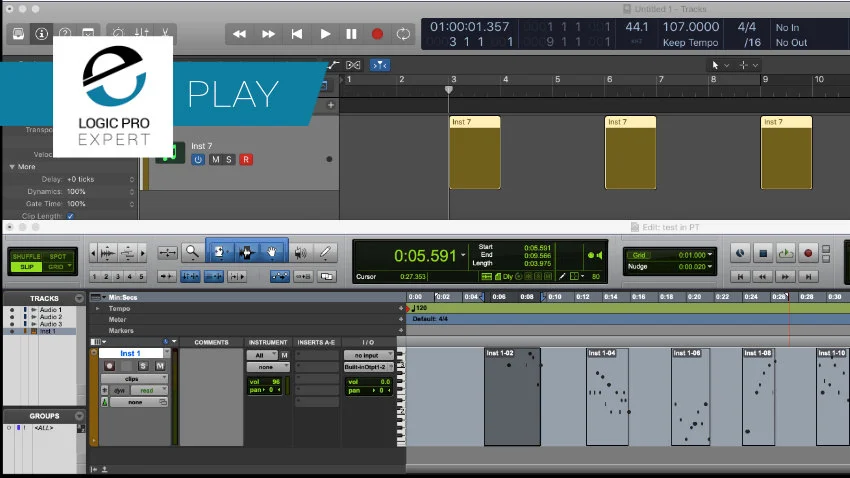Select the Pro Tools Selector tool
850x478 pixels.
click(x=246, y=252)
